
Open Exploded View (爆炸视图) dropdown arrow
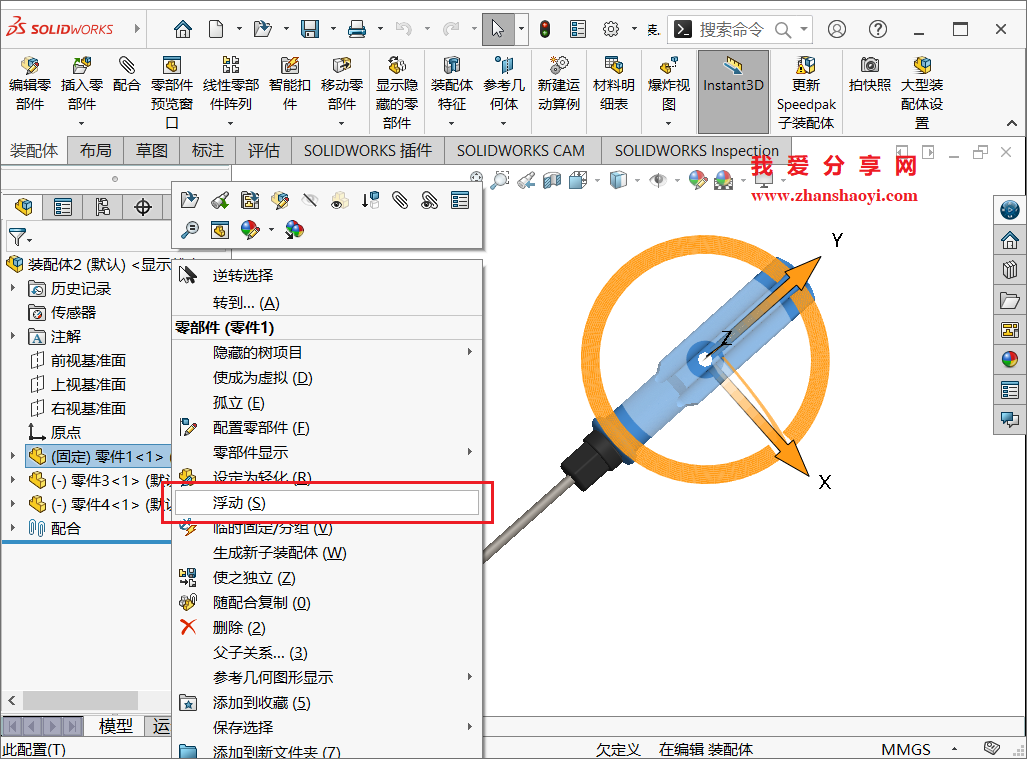click(x=669, y=123)
